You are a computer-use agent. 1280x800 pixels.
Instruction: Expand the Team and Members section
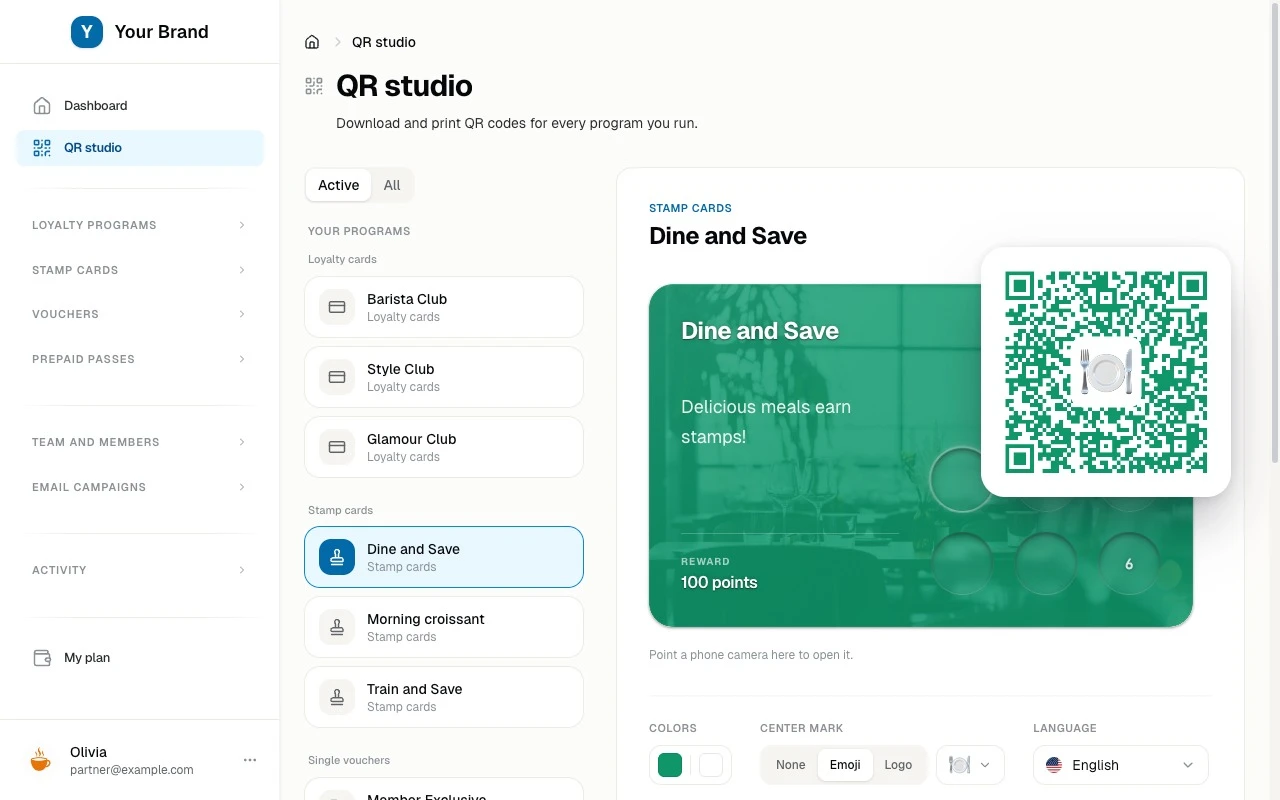tap(140, 442)
